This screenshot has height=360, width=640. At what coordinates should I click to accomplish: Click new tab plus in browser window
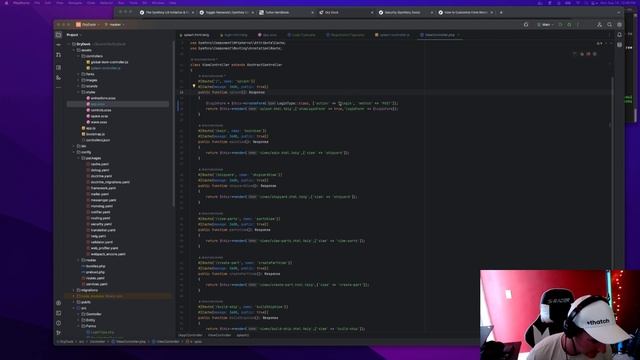501,13
